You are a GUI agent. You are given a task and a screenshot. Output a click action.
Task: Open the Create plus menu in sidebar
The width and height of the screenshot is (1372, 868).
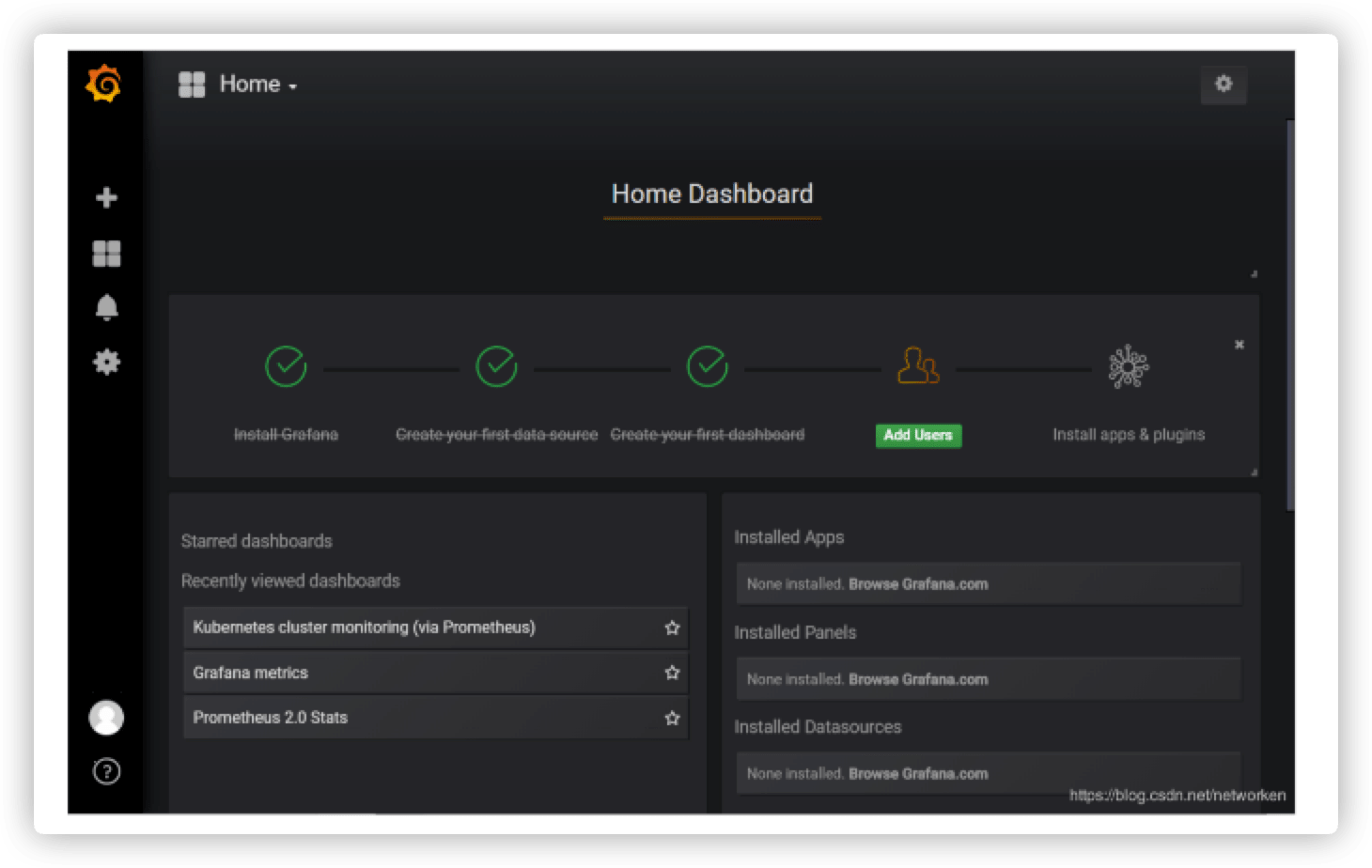pos(106,197)
